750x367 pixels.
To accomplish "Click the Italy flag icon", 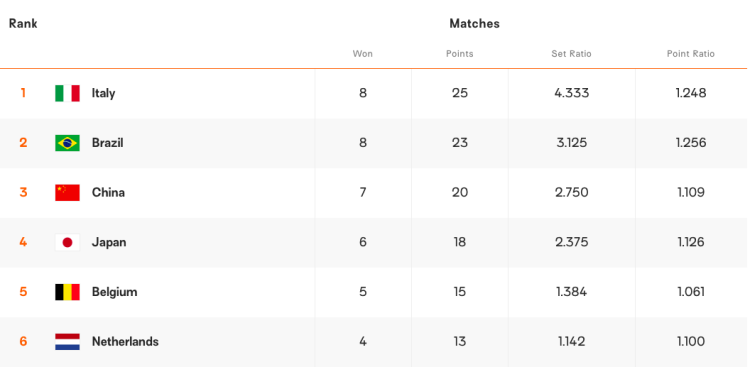I will click(x=67, y=93).
